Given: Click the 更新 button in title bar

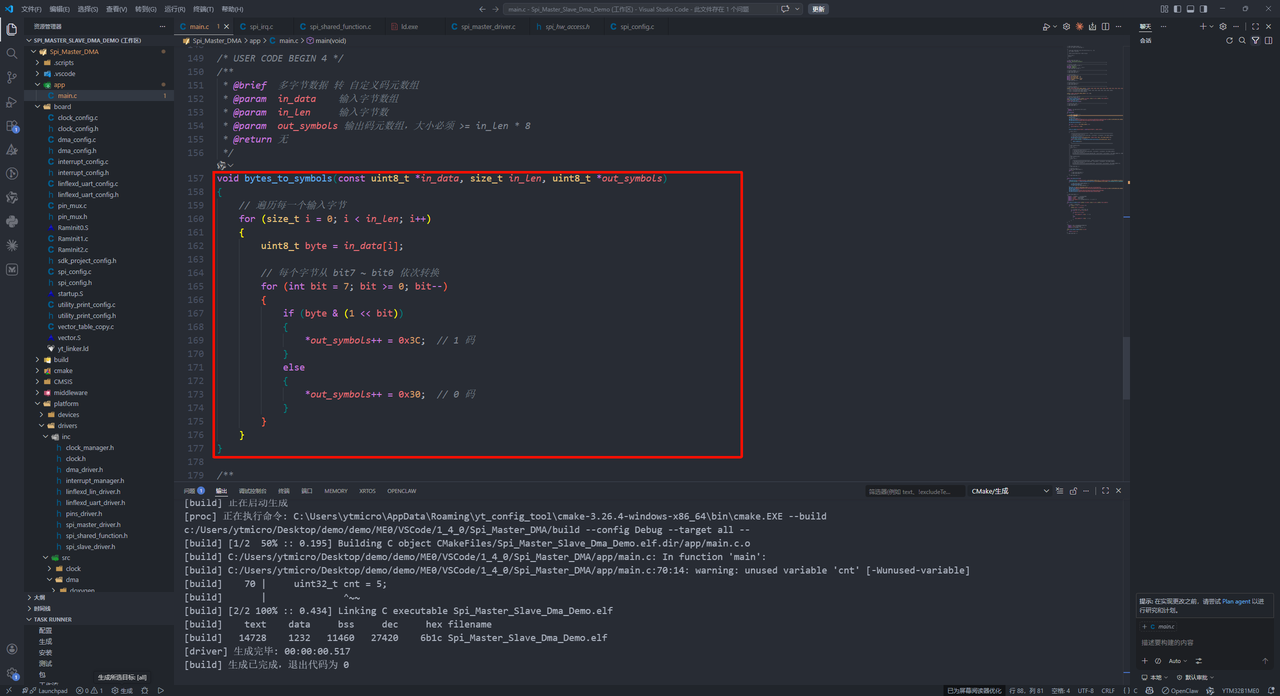Looking at the screenshot, I should [818, 9].
